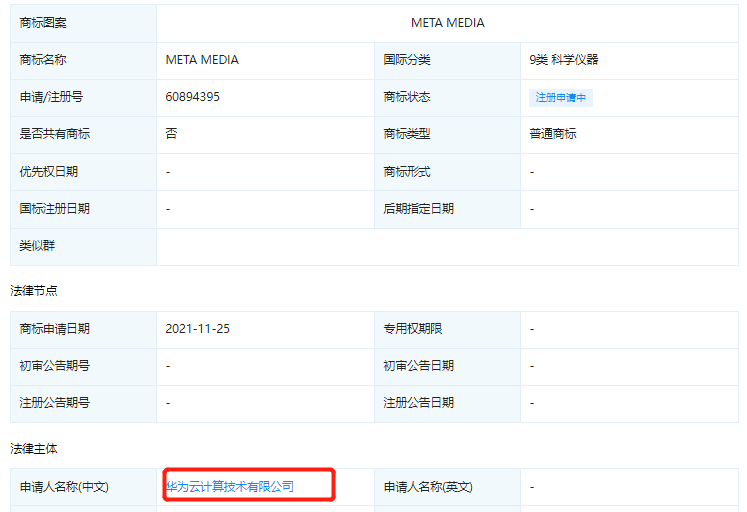Click the 商标状态 label cell
747x512 pixels.
(447, 98)
